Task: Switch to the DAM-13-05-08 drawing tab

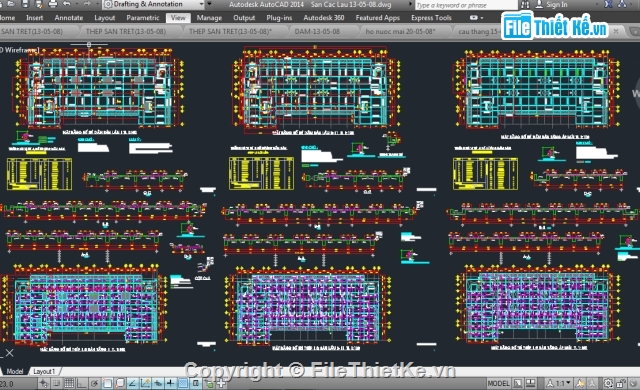Action: click(317, 31)
